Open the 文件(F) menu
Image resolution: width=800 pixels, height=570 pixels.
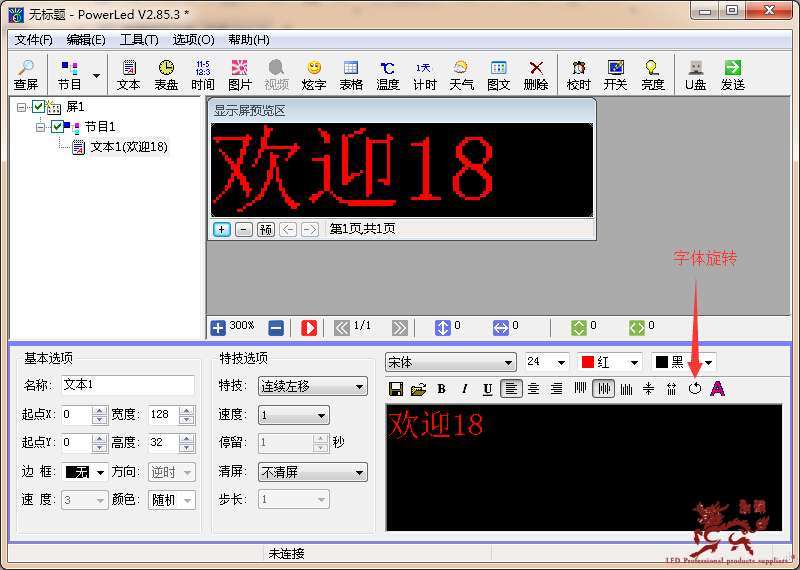[x=34, y=40]
